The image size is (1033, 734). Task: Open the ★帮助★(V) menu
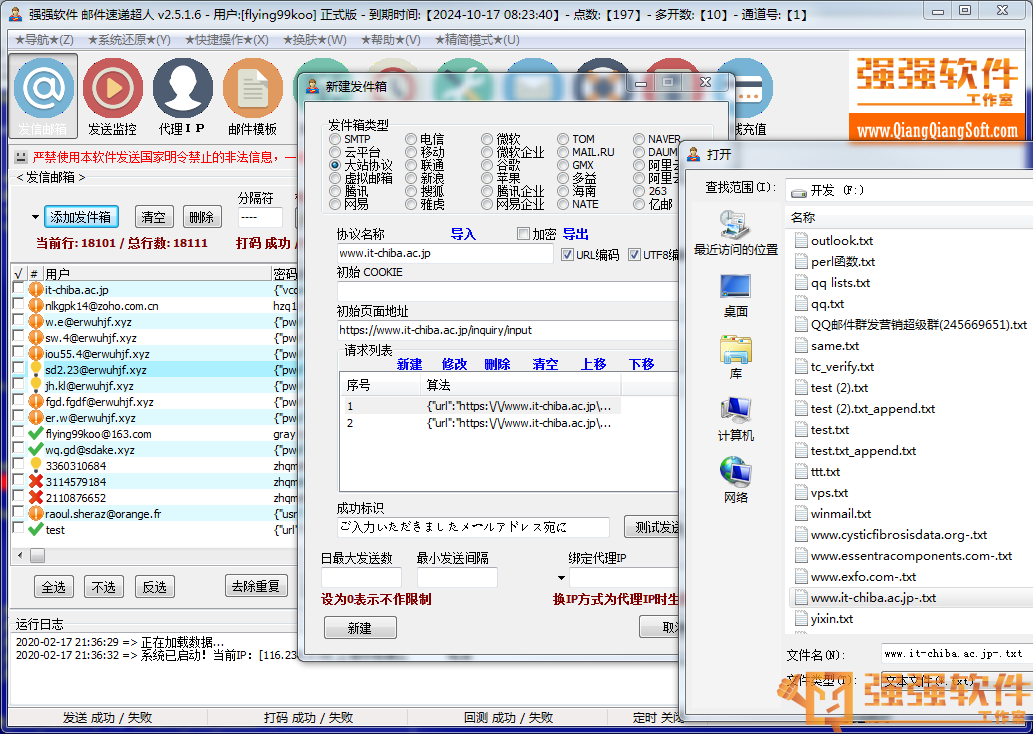tap(390, 40)
